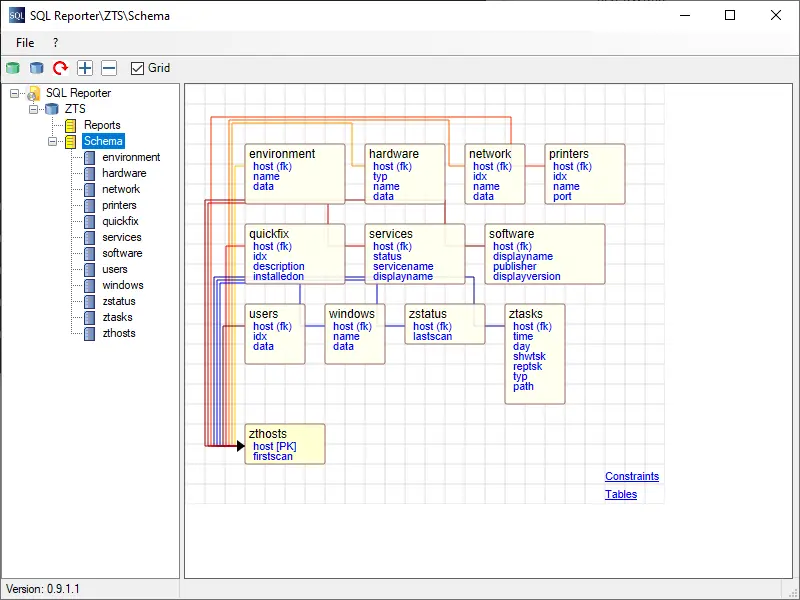Select the hardware table title in diagram
Image resolution: width=800 pixels, height=600 pixels.
pos(393,154)
